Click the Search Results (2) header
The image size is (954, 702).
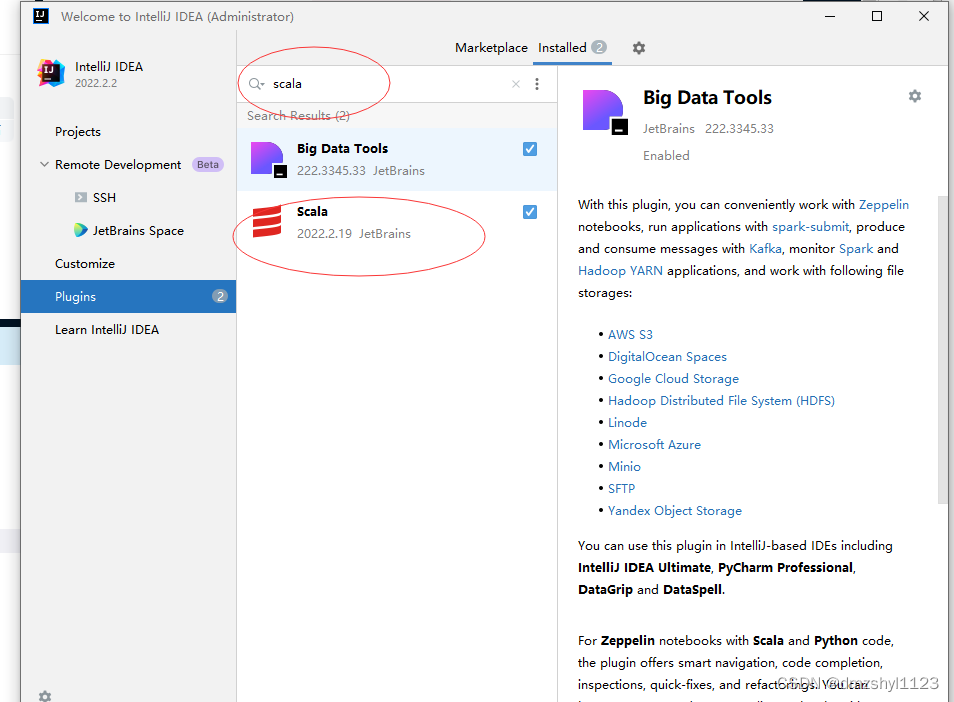[298, 116]
